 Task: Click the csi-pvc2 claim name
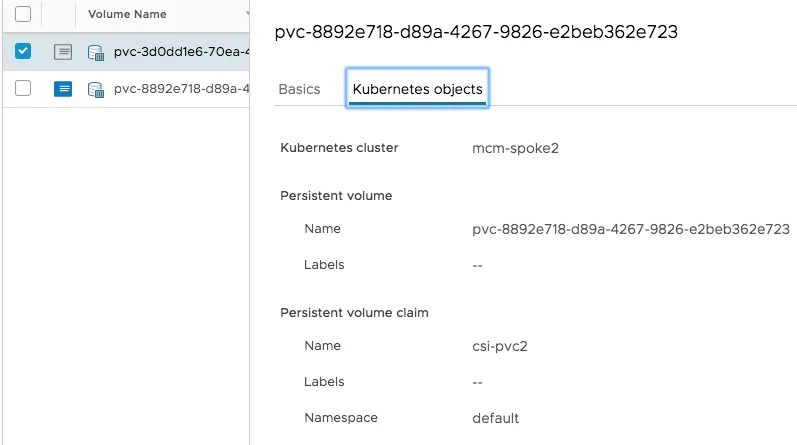tap(502, 346)
